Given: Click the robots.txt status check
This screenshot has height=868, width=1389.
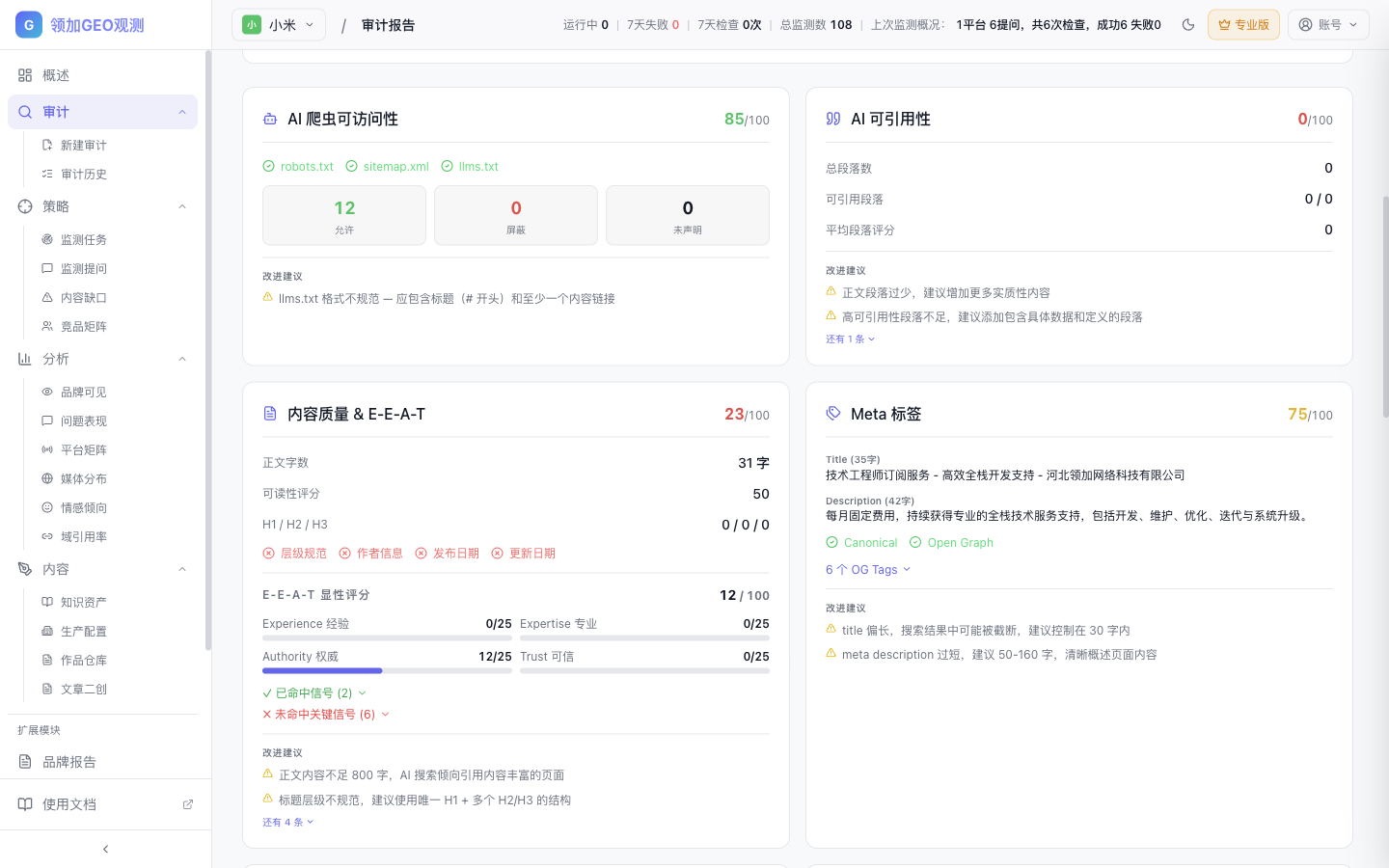Looking at the screenshot, I should (x=298, y=166).
